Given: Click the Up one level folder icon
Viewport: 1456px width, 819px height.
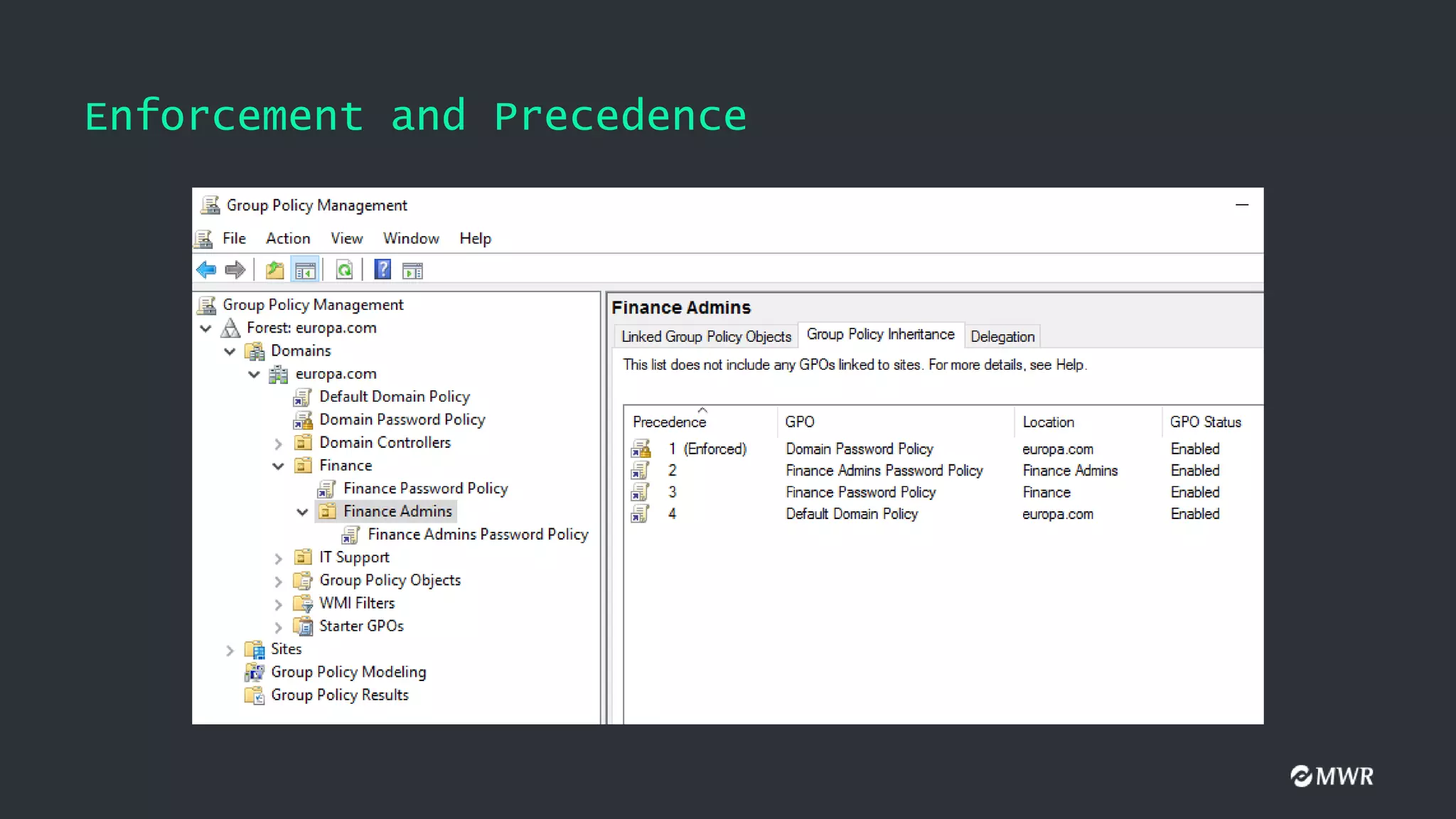Looking at the screenshot, I should (274, 270).
